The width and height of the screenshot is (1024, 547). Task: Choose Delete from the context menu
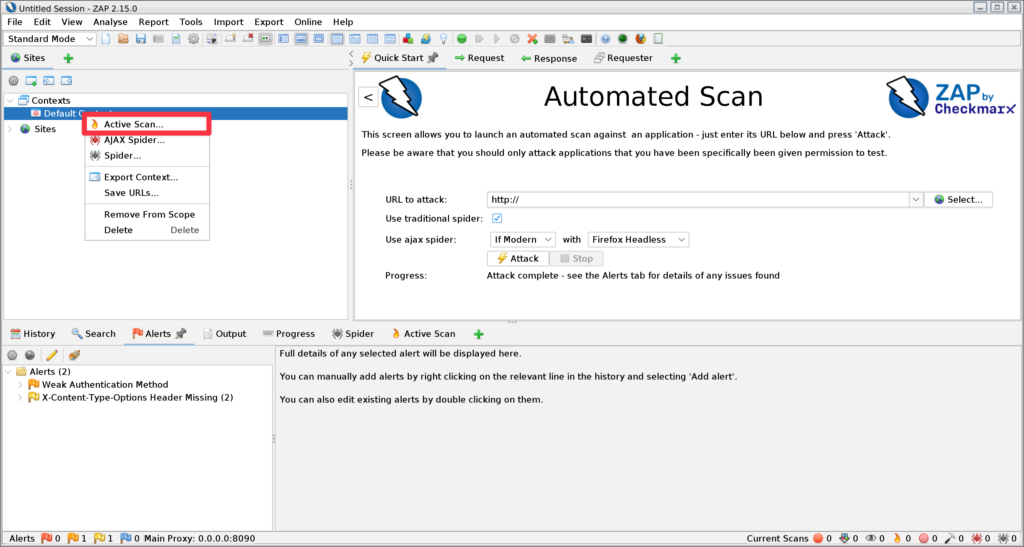[147, 230]
